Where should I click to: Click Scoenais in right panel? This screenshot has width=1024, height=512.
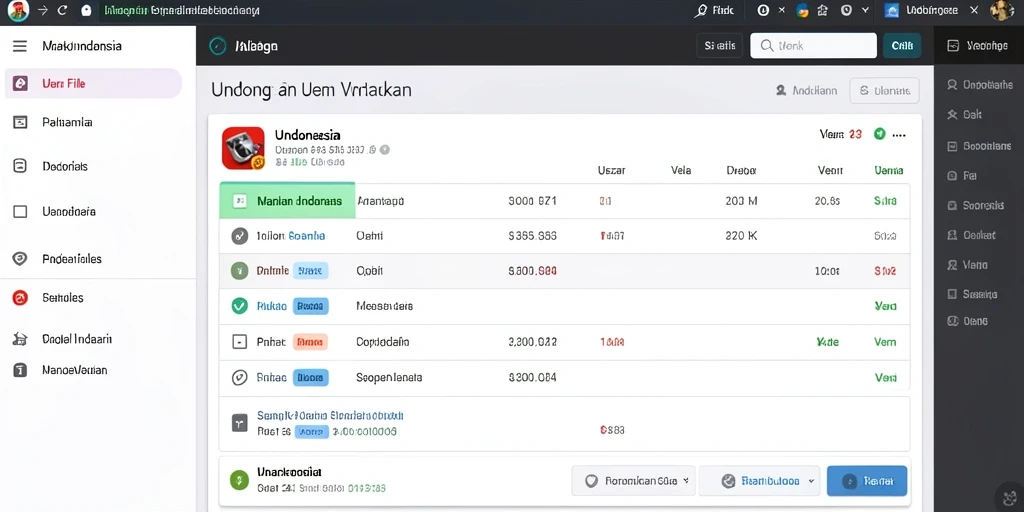975,206
